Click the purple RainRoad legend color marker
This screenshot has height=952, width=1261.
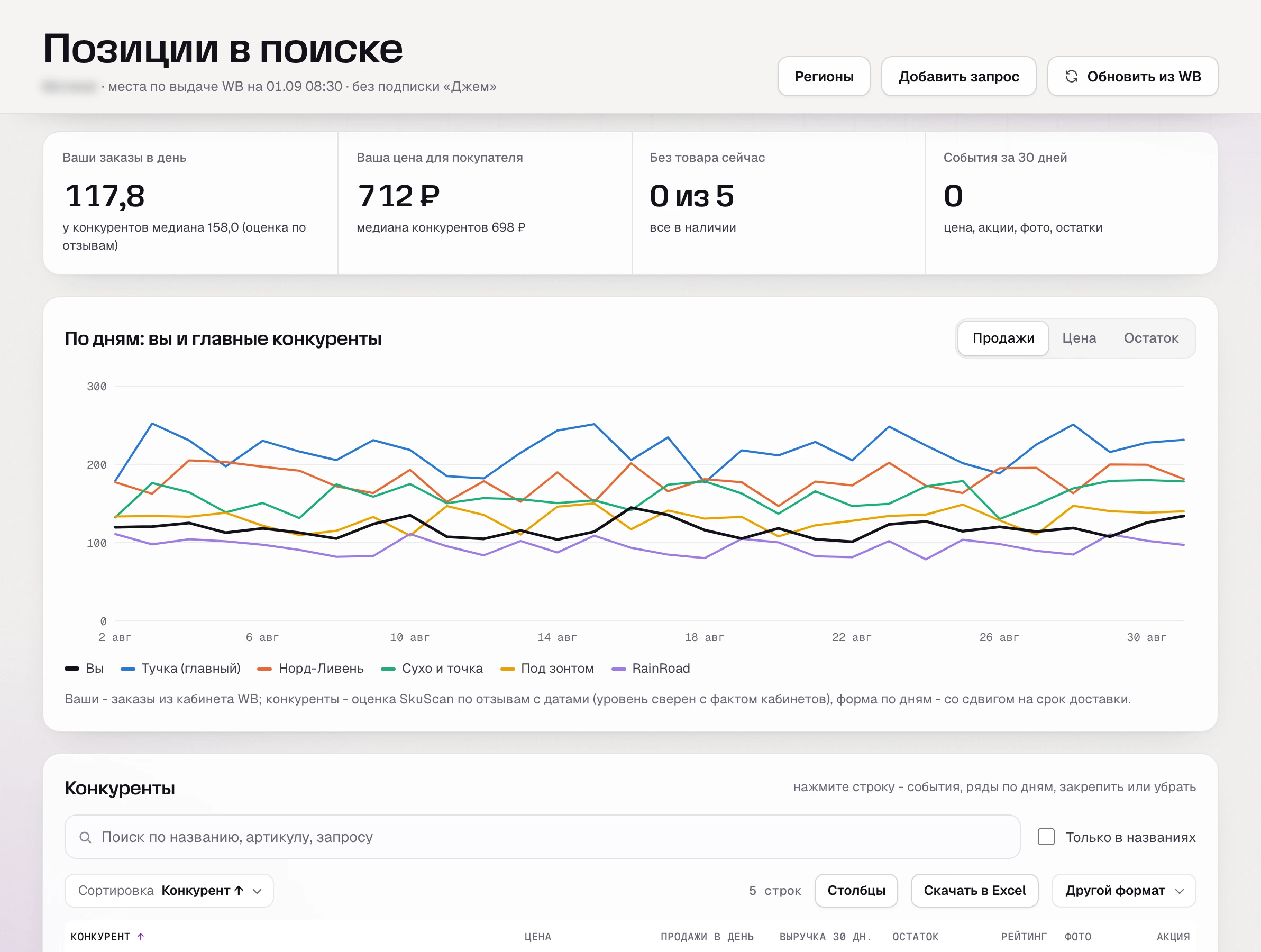click(x=618, y=669)
